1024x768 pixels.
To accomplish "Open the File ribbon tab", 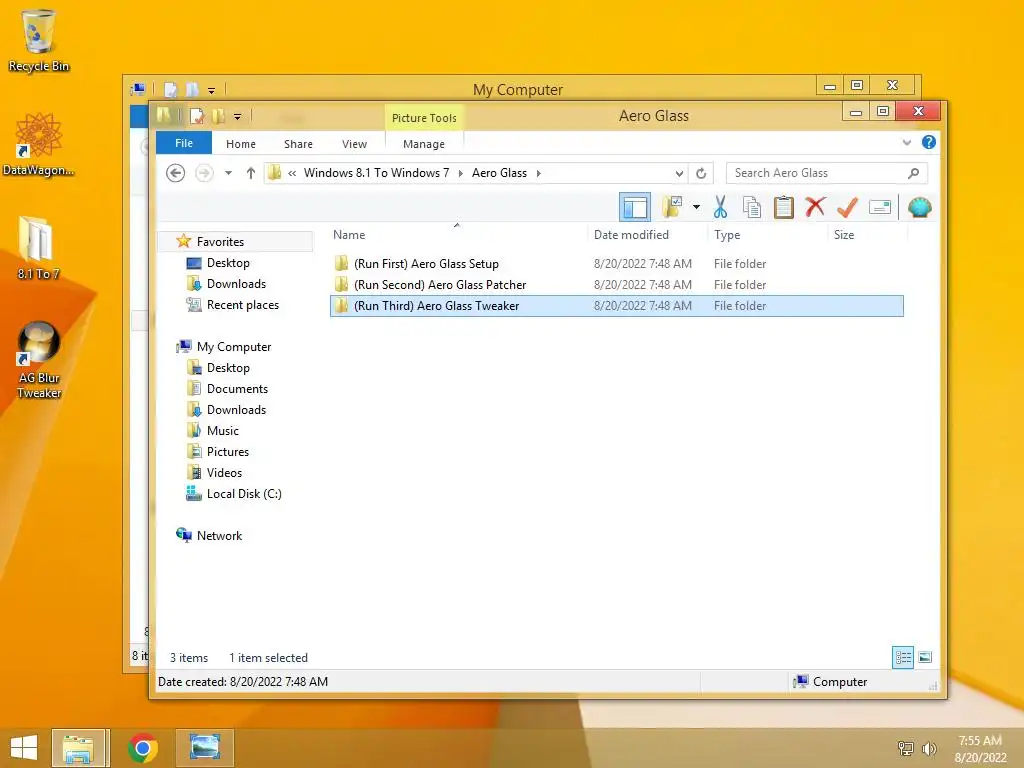I will pos(184,143).
